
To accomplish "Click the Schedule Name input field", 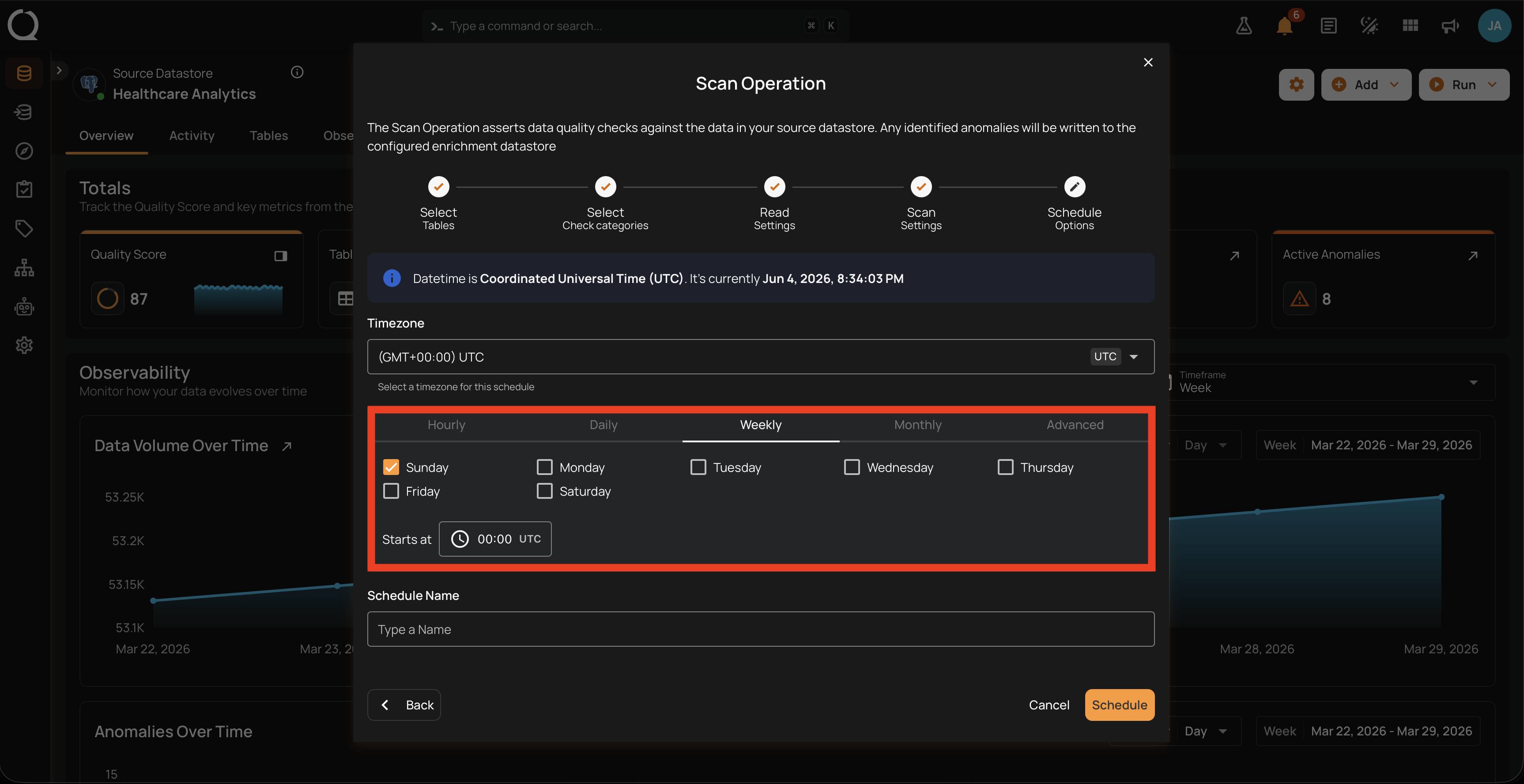I will pos(760,629).
